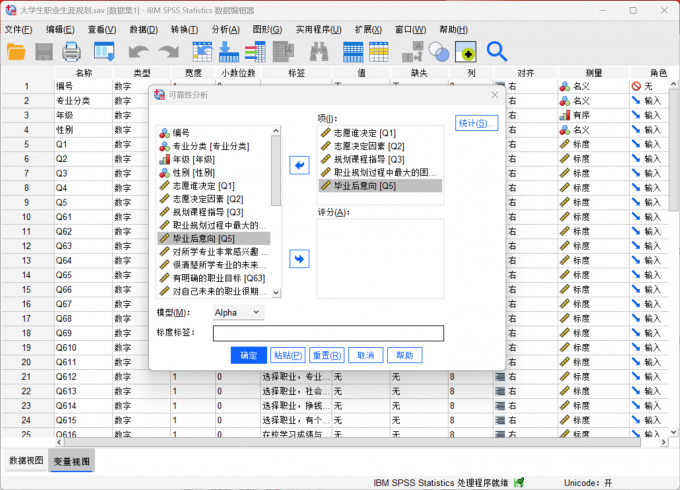680x490 pixels.
Task: Click the Print toolbar icon
Action: coord(71,52)
